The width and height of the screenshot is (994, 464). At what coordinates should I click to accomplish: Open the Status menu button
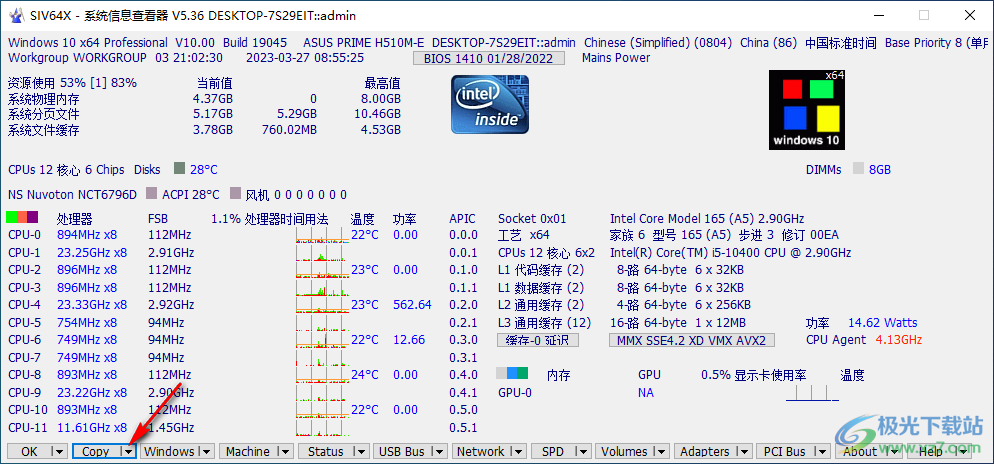point(325,451)
